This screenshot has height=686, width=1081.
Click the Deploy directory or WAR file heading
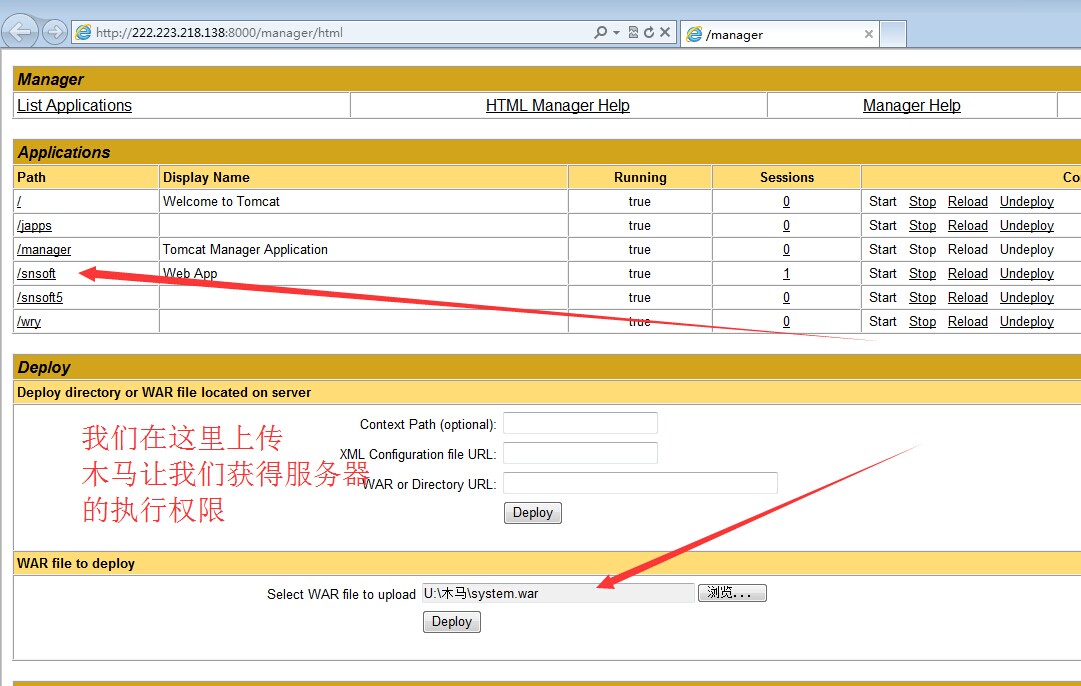point(164,392)
